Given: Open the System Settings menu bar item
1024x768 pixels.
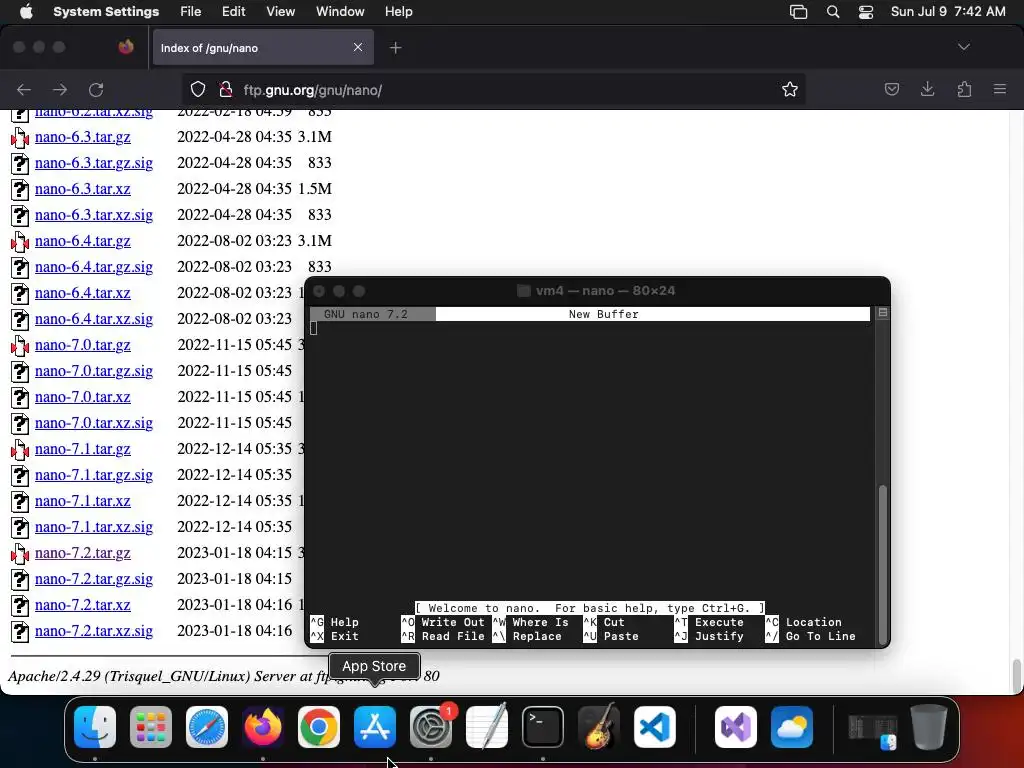Looking at the screenshot, I should tap(106, 12).
